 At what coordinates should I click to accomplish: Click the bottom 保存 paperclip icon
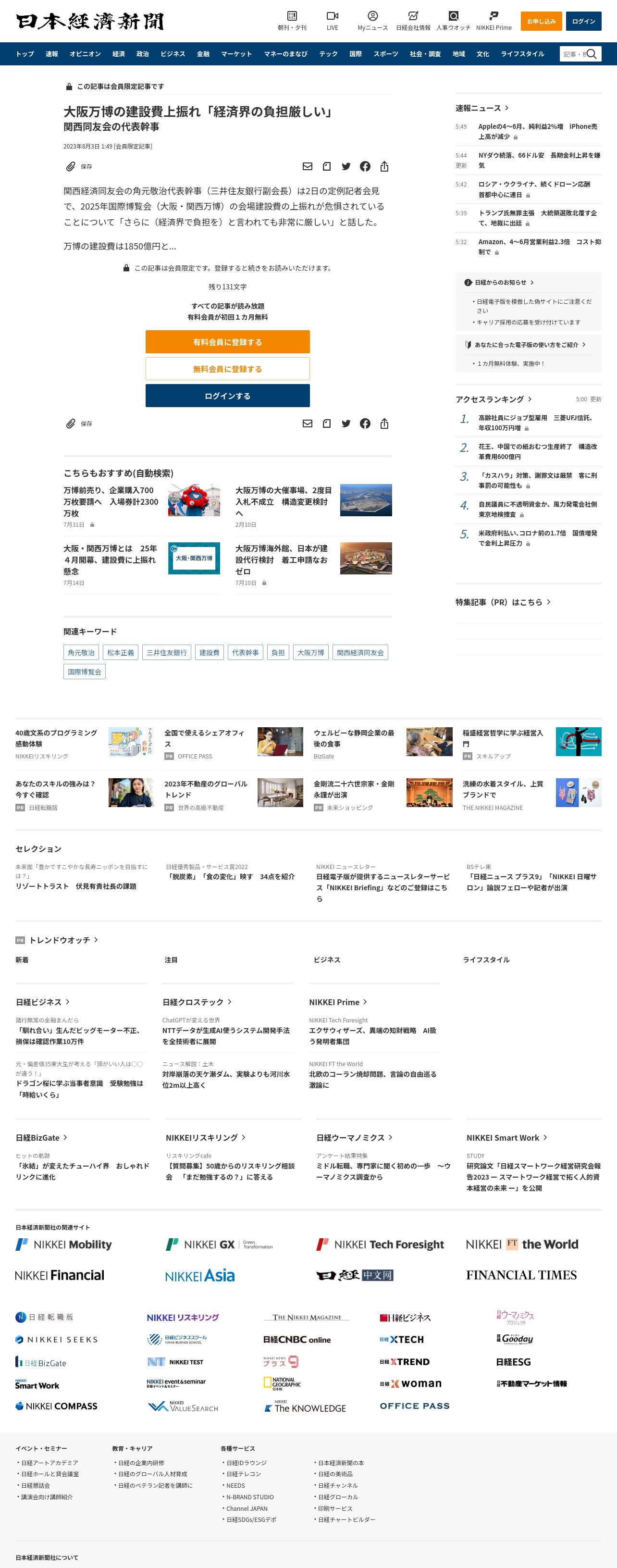coord(71,423)
